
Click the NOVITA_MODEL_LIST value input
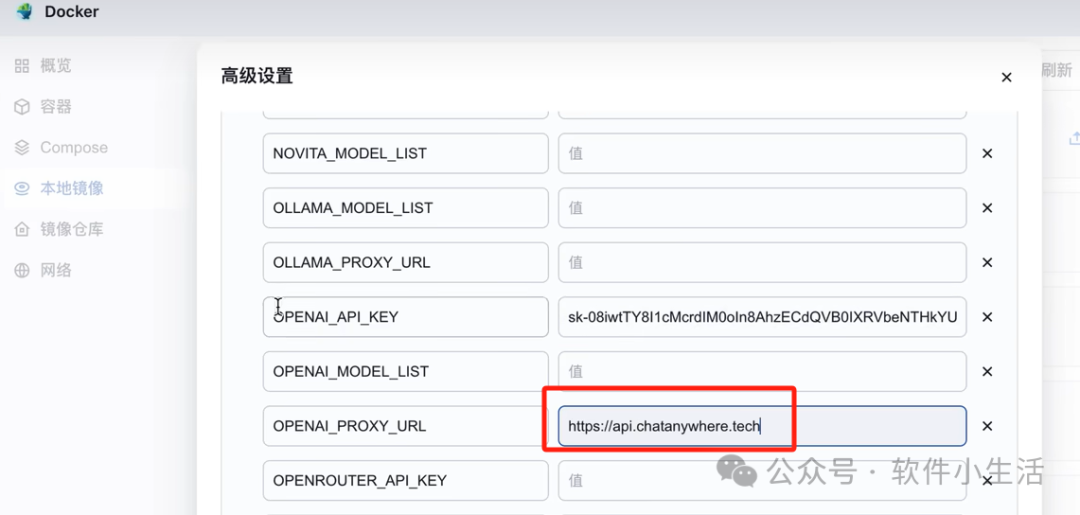[x=762, y=154]
